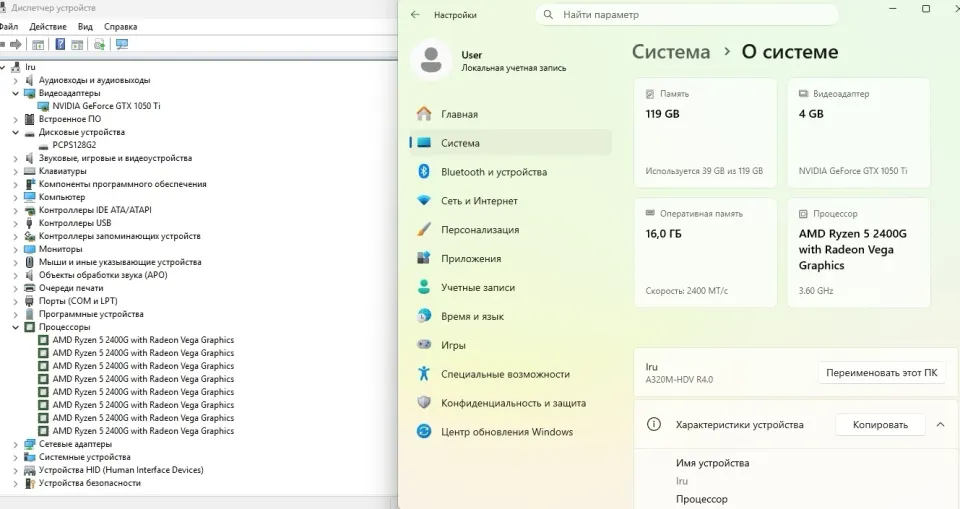Click the Windows Update circular arrows icon

pos(424,431)
